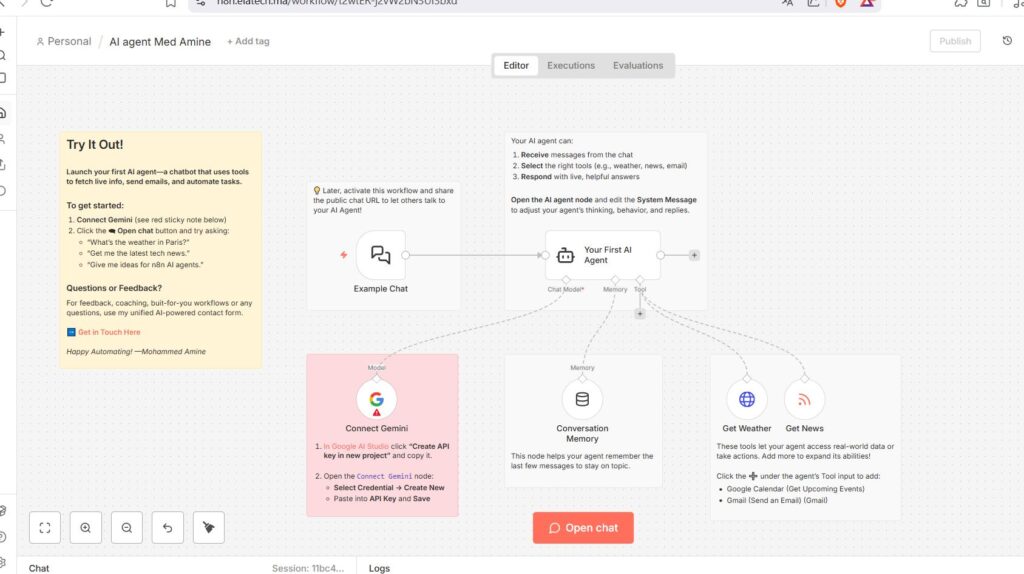Click the Try It Out! sticky note heading
The image size is (1024, 574).
click(95, 144)
